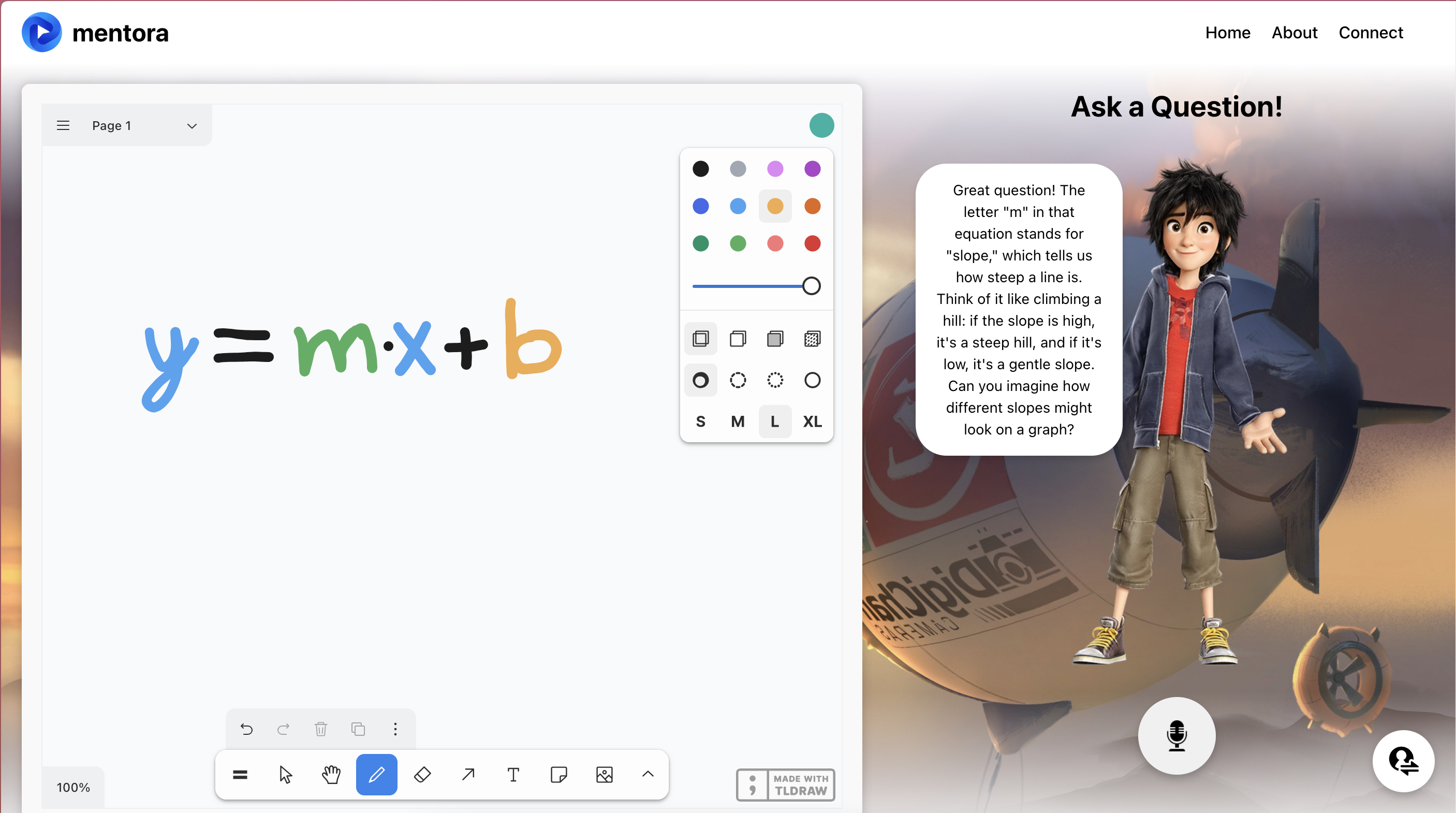Go to the About page
Image resolution: width=1456 pixels, height=813 pixels.
point(1294,33)
